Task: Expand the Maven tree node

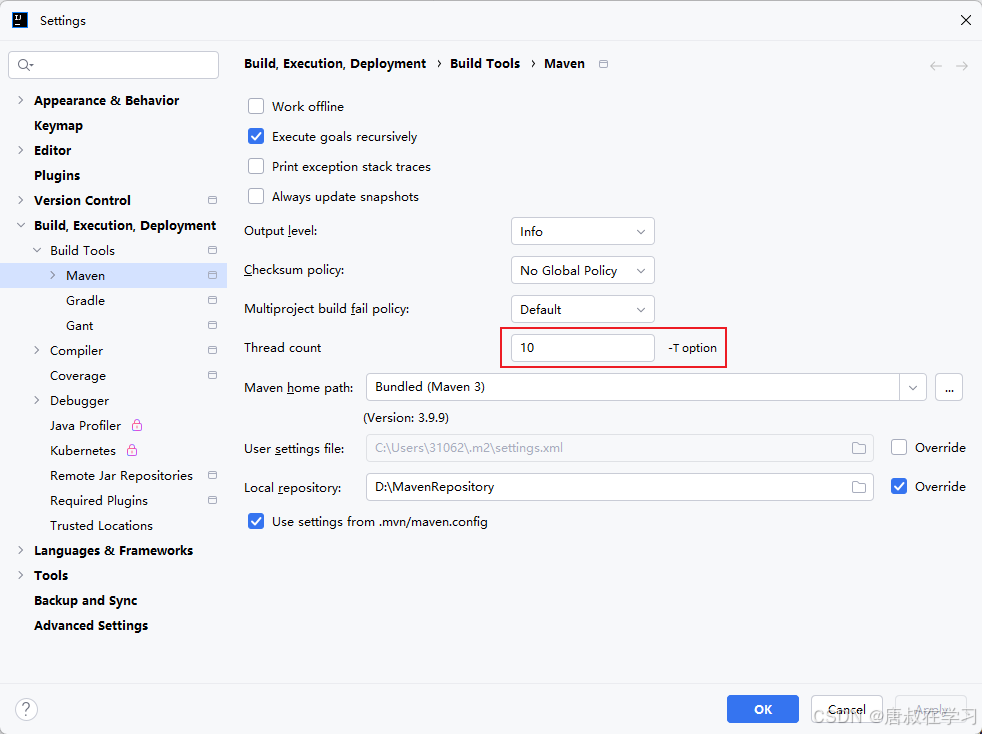Action: coord(53,276)
